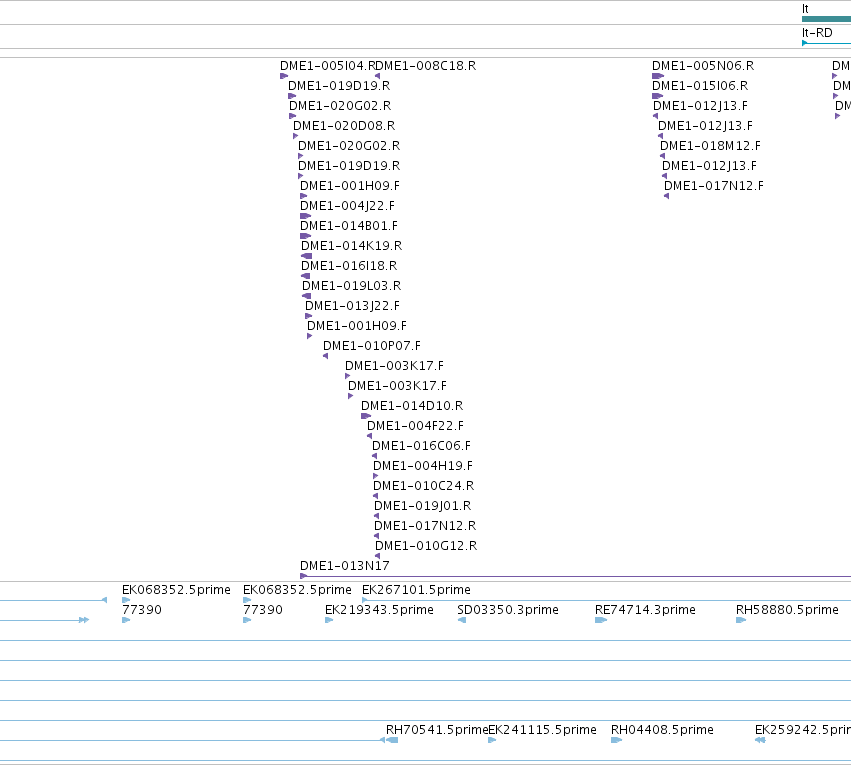Click the purple arrow glyph below DME1-014D10.R

tap(366, 416)
